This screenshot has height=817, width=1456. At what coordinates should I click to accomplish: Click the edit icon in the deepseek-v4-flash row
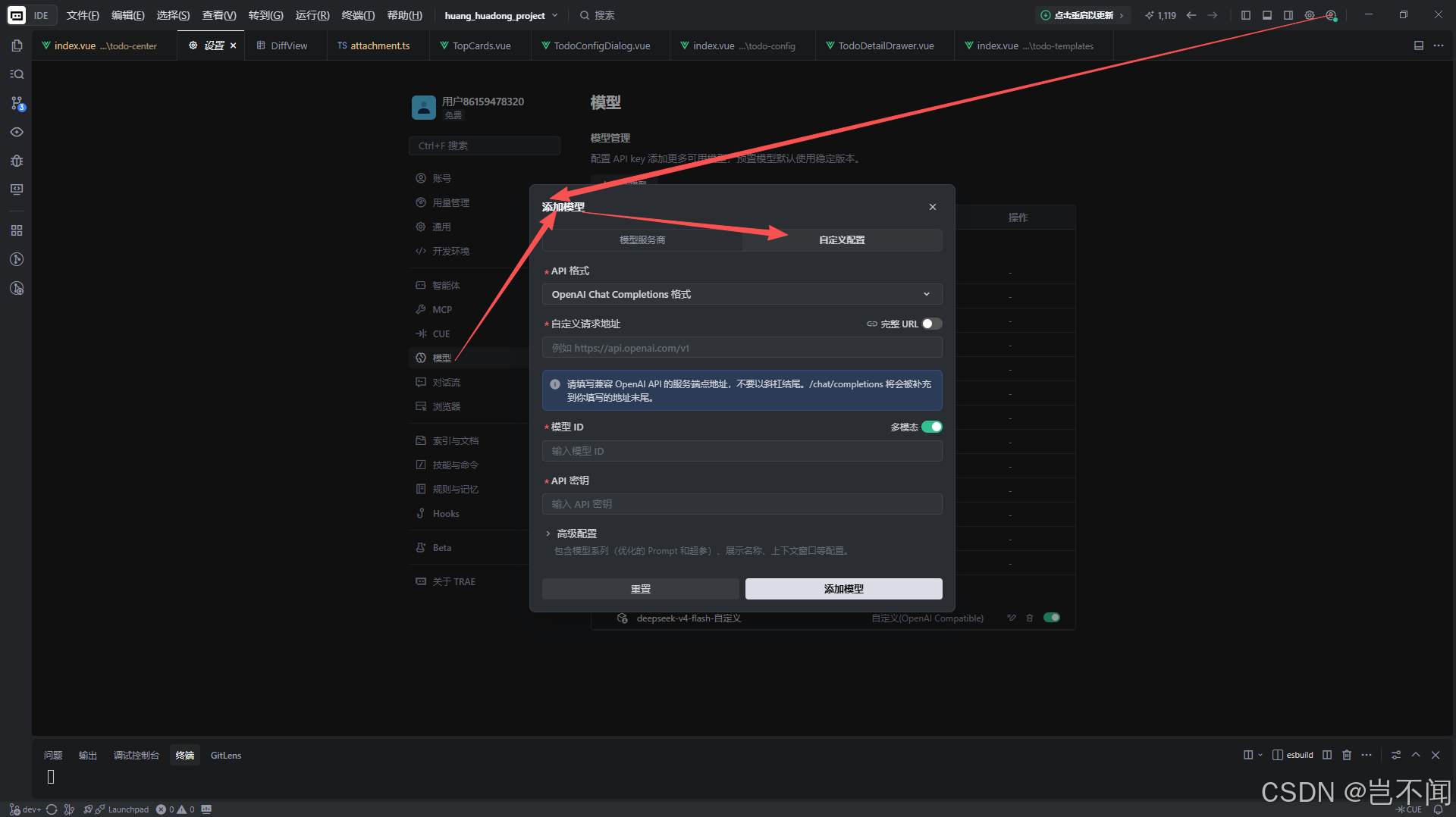click(1011, 618)
